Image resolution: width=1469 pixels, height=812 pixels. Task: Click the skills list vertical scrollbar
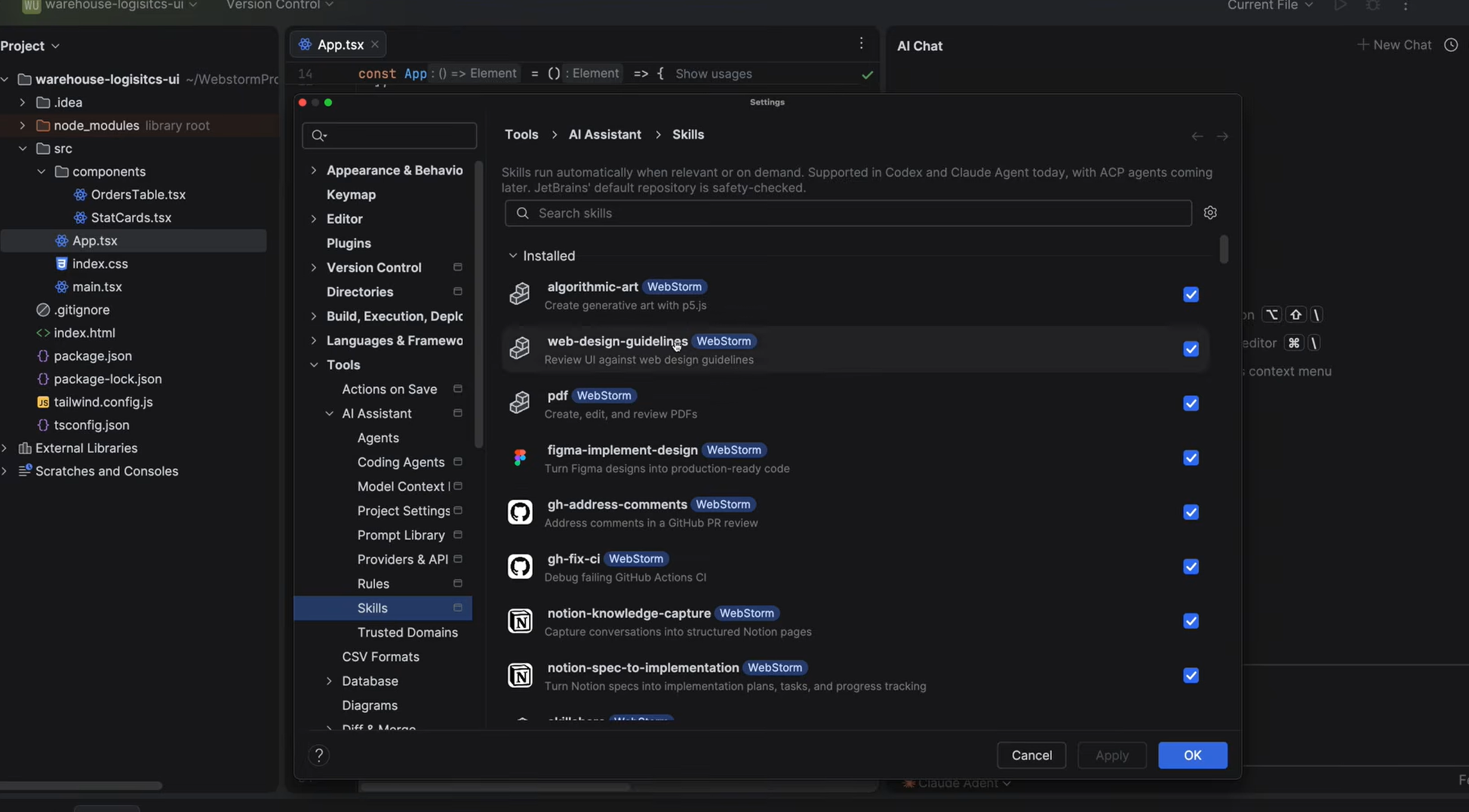tap(1224, 249)
